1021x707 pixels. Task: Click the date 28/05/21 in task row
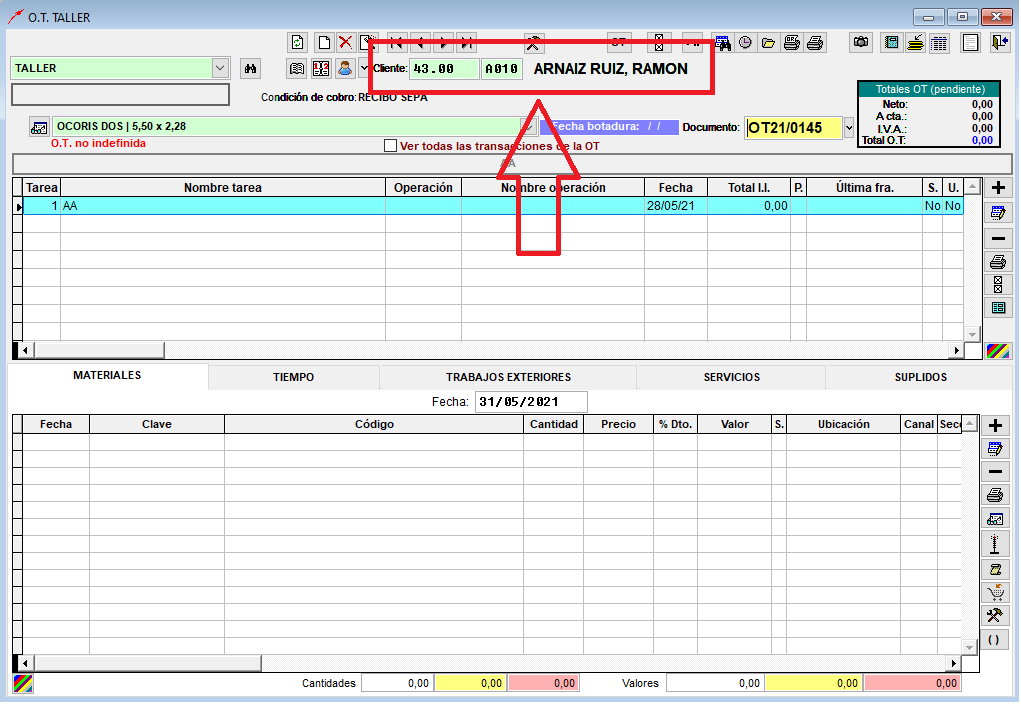[x=671, y=206]
